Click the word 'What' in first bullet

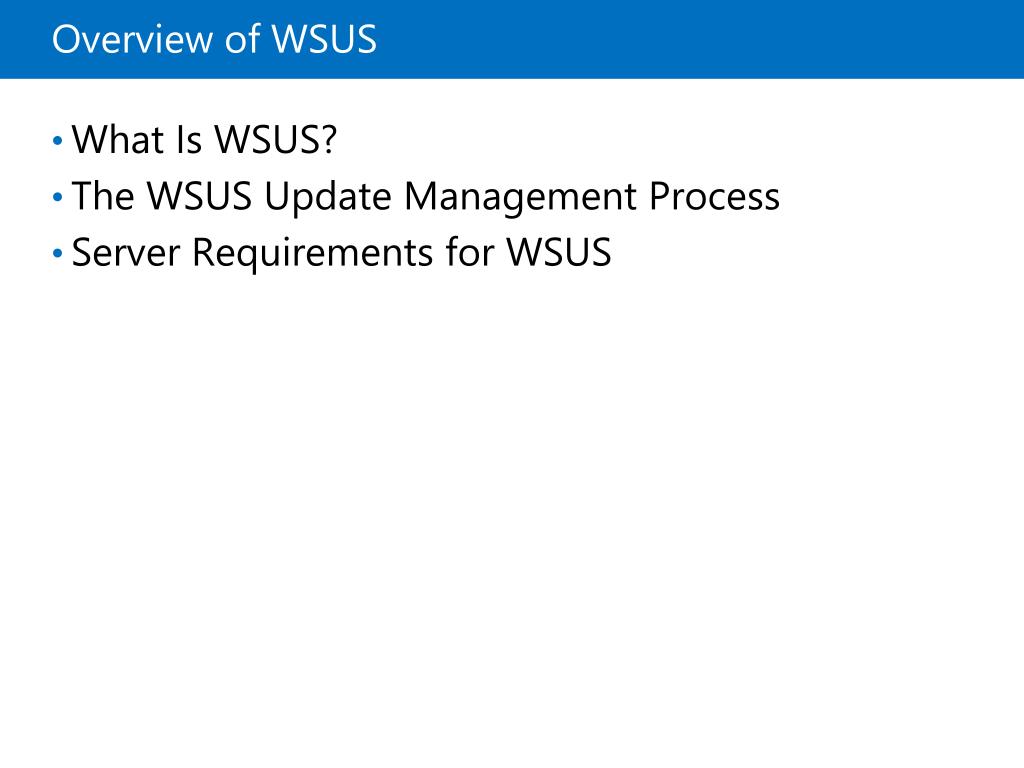(x=118, y=139)
